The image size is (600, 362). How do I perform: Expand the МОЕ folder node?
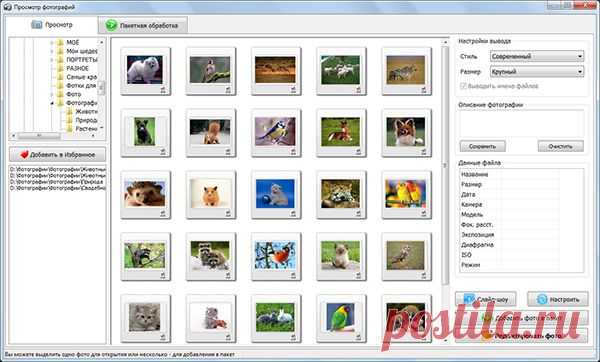coord(52,42)
